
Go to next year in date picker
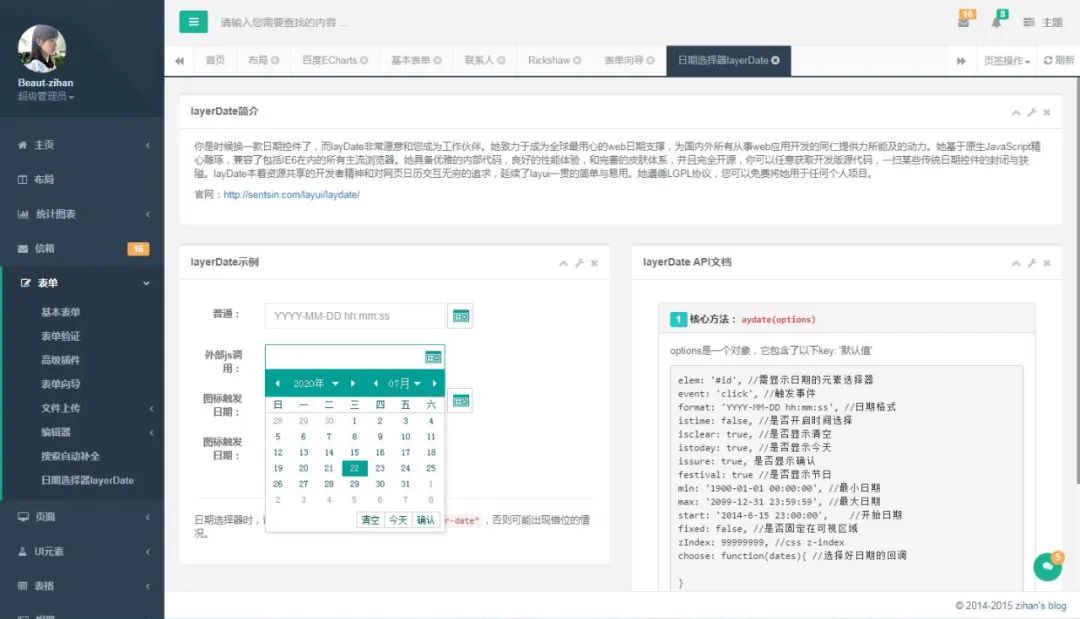pos(353,384)
